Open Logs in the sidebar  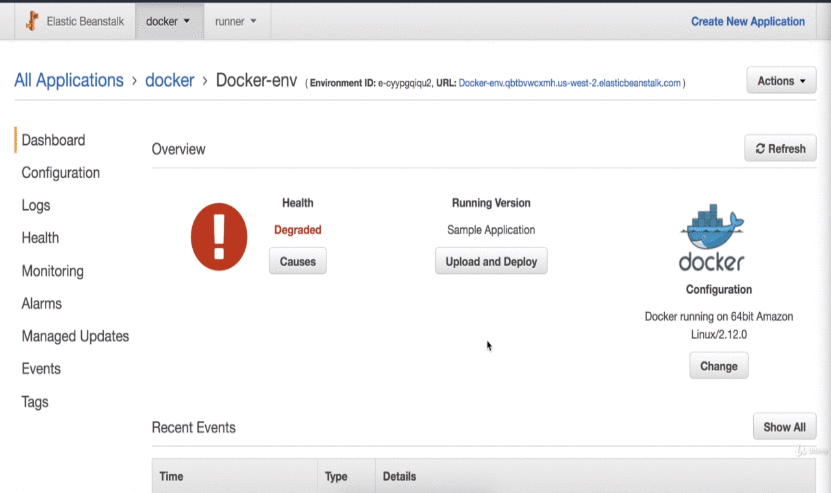point(36,205)
